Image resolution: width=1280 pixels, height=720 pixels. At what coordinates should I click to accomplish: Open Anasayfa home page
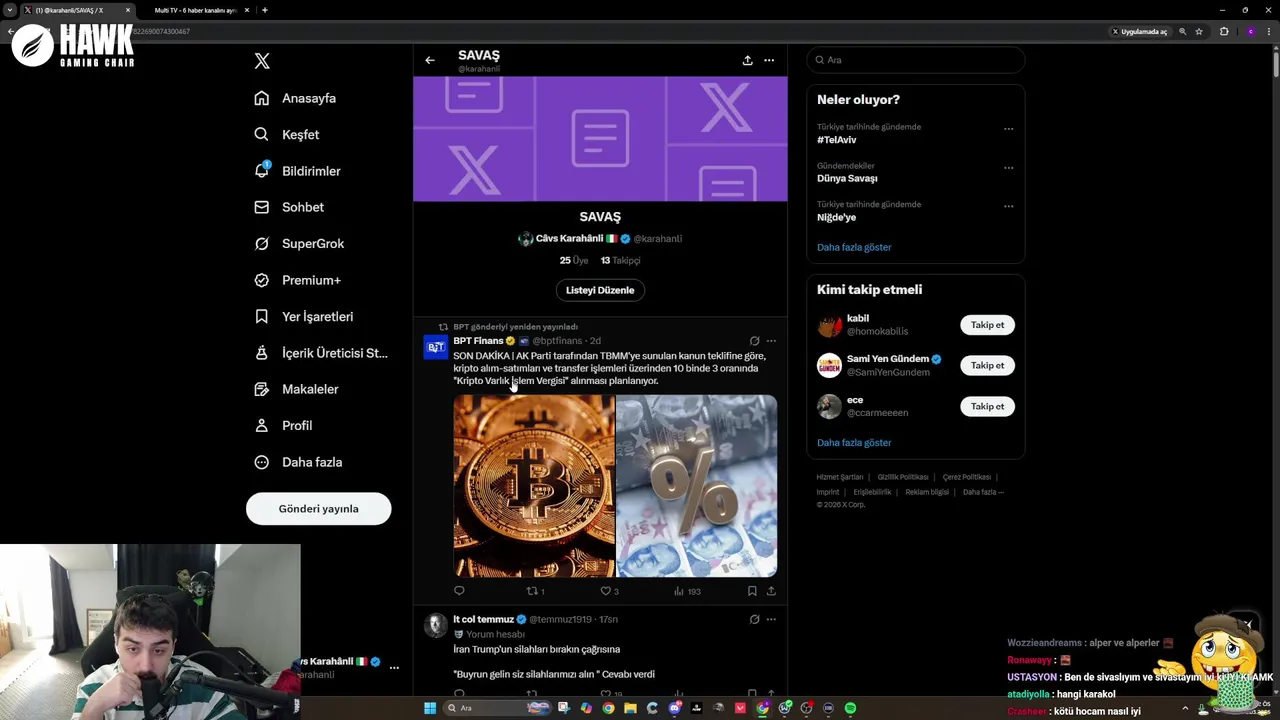click(x=295, y=98)
